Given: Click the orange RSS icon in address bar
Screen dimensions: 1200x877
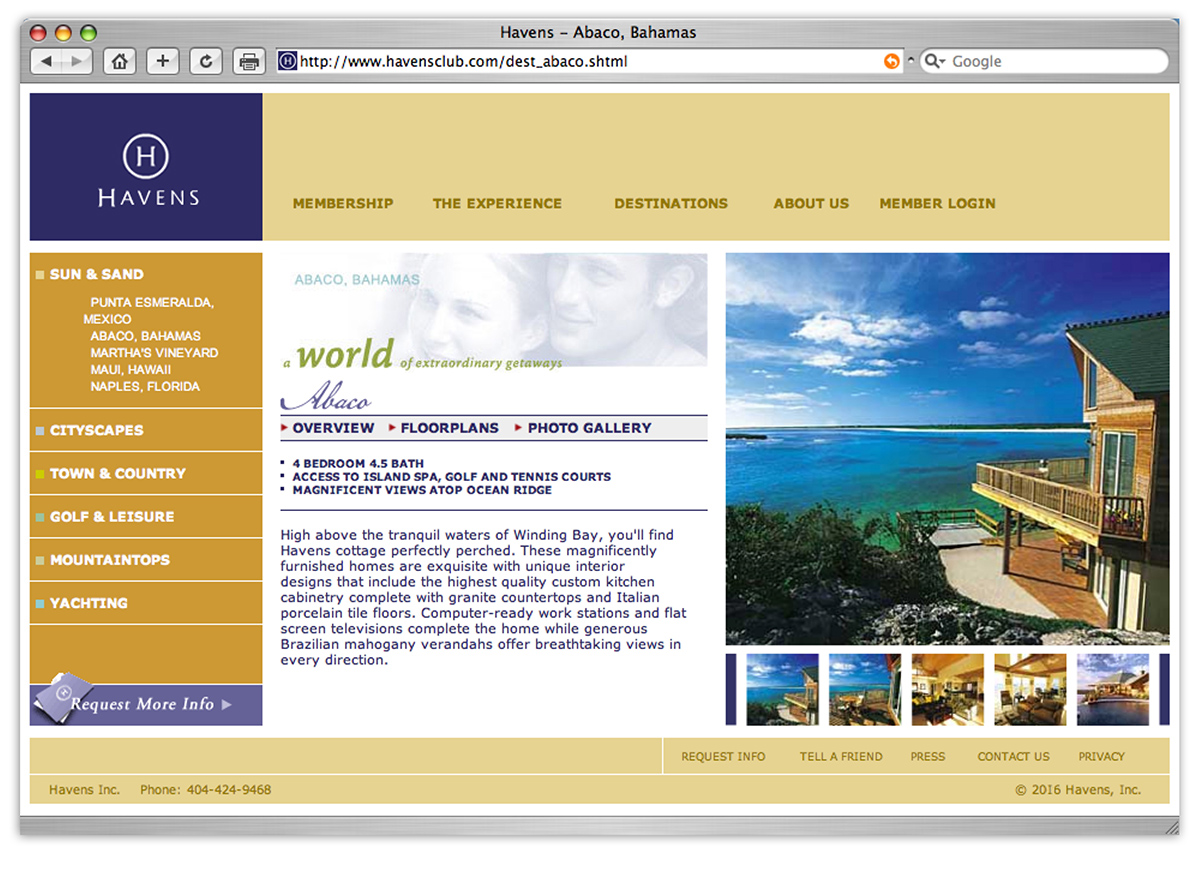Looking at the screenshot, I should click(x=891, y=61).
